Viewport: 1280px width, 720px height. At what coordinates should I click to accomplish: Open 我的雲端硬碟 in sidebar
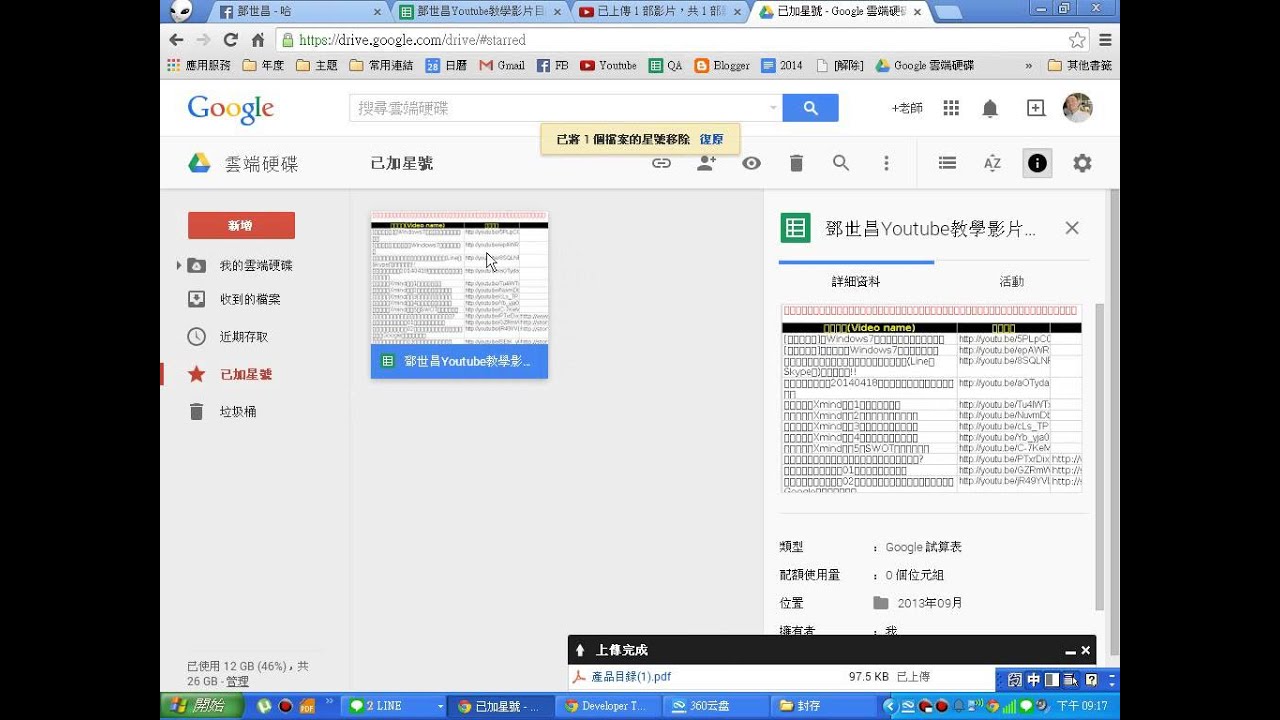(256, 265)
